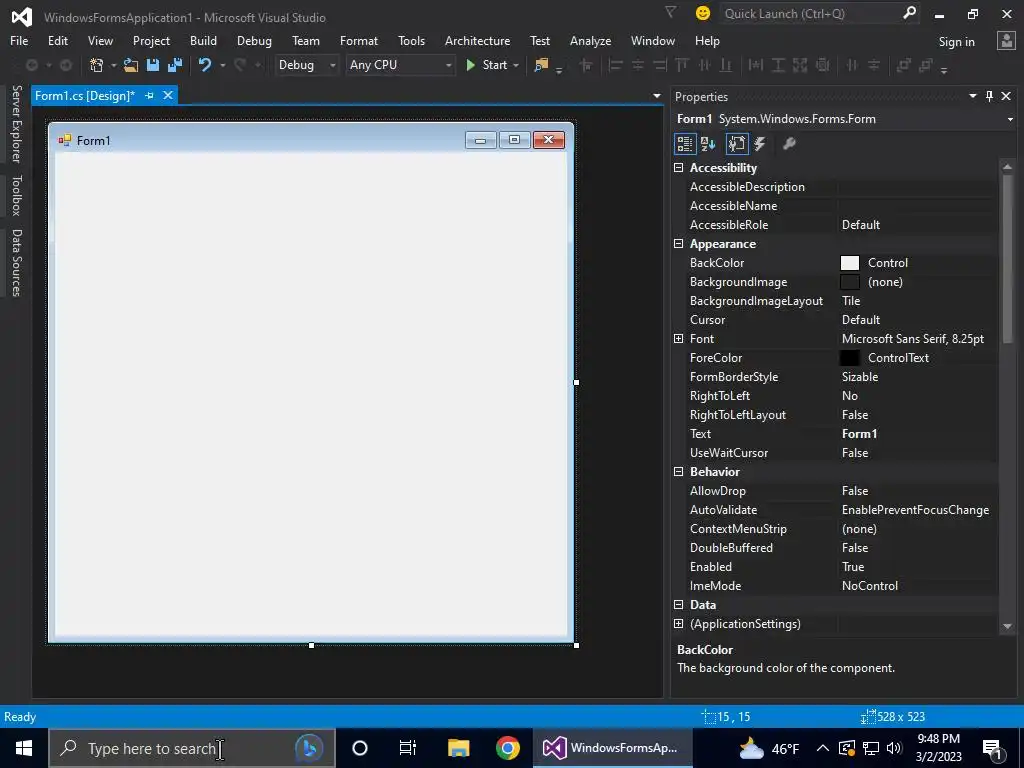This screenshot has height=768, width=1024.
Task: Open the Server Explorer side tab
Action: pos(16,124)
